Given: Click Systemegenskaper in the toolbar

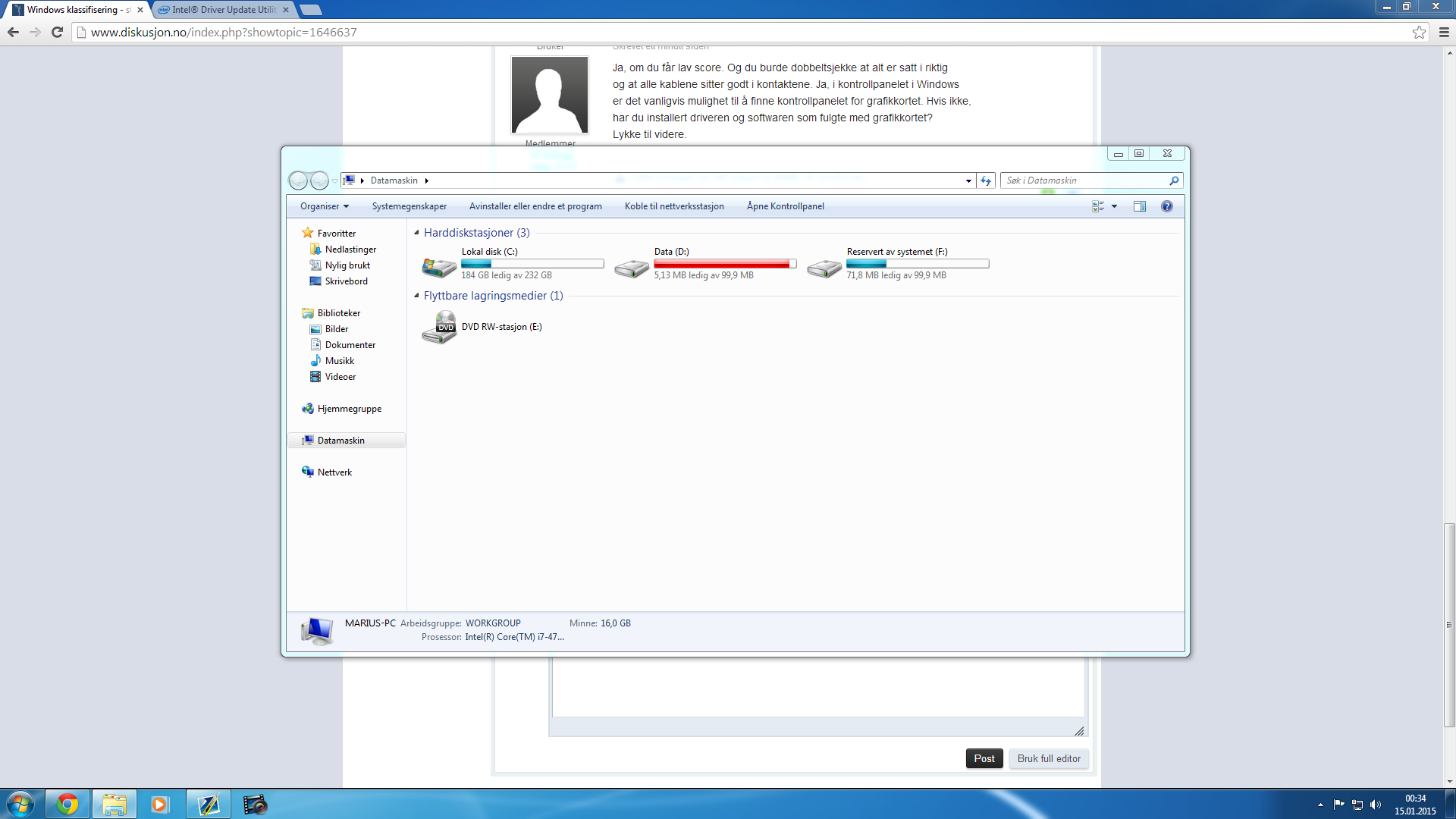Looking at the screenshot, I should [409, 206].
